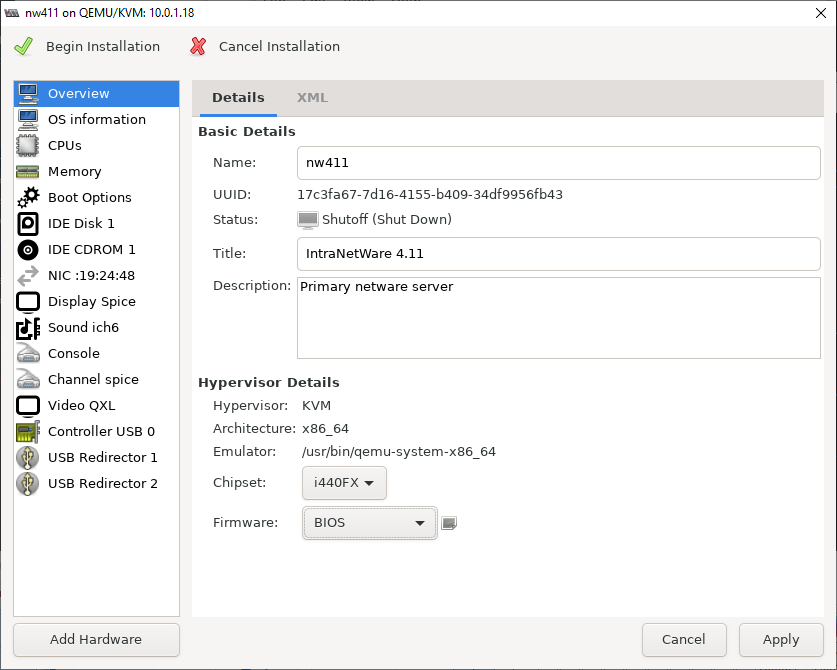Select the Console serial port icon
The height and width of the screenshot is (670, 837).
tap(28, 353)
